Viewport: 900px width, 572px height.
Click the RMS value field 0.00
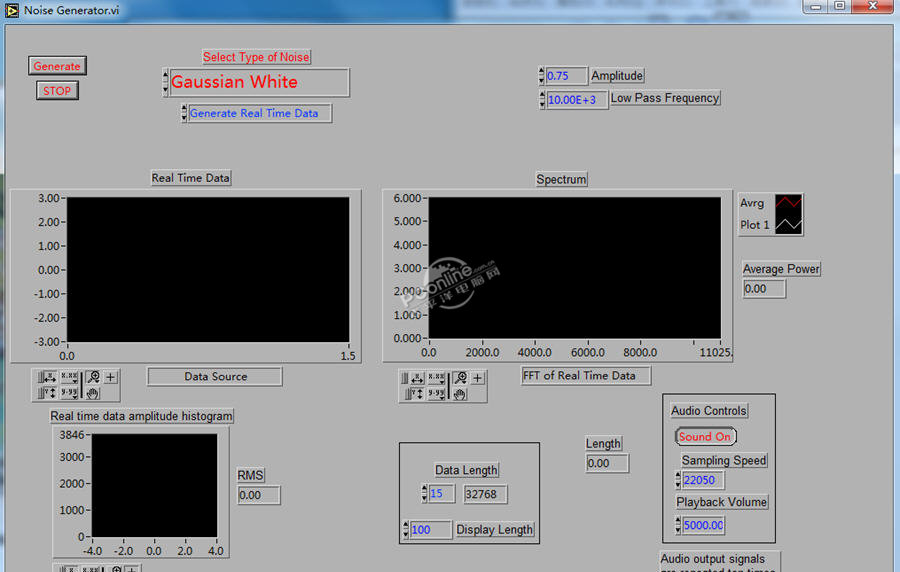(259, 495)
